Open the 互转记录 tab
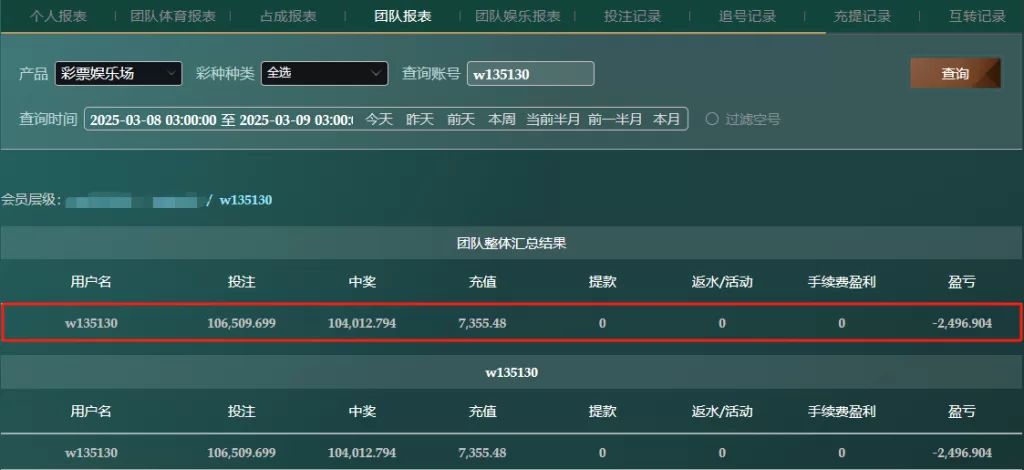 (977, 16)
